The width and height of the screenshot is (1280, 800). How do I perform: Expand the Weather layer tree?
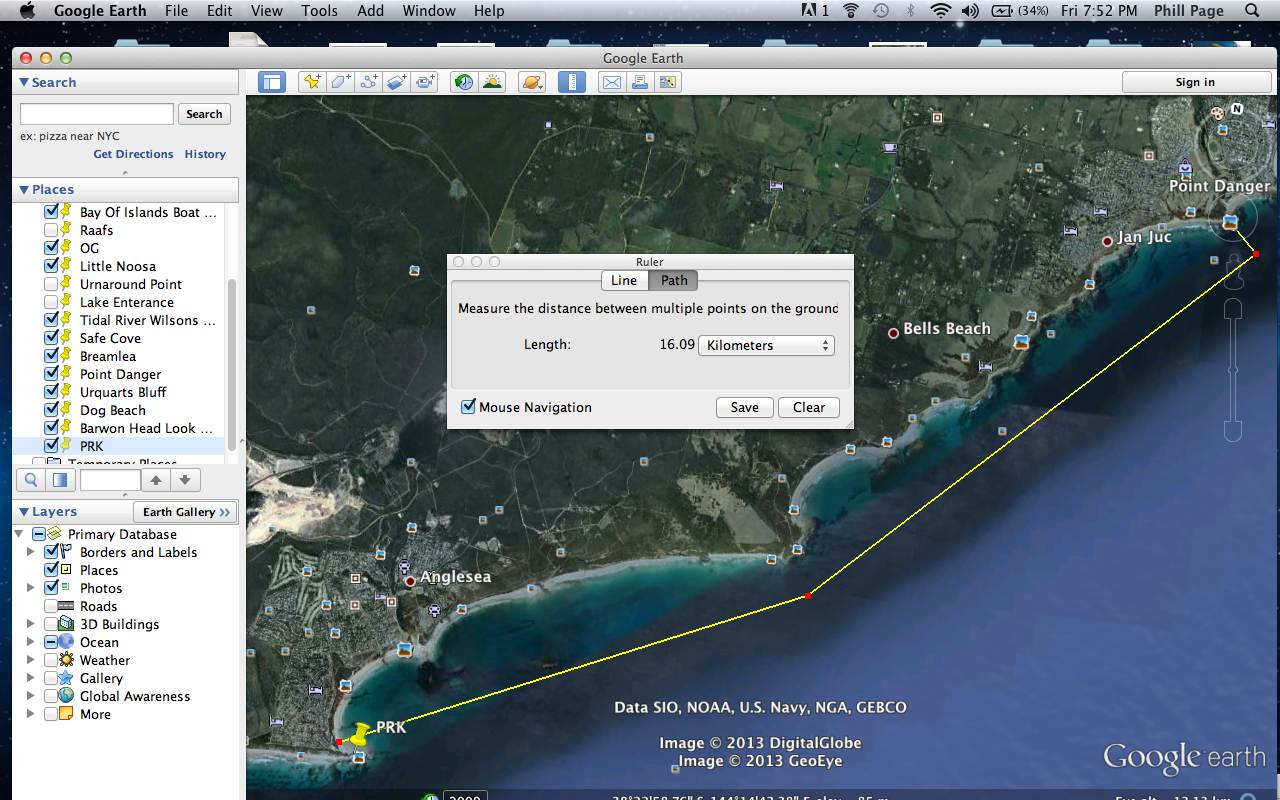pos(31,660)
